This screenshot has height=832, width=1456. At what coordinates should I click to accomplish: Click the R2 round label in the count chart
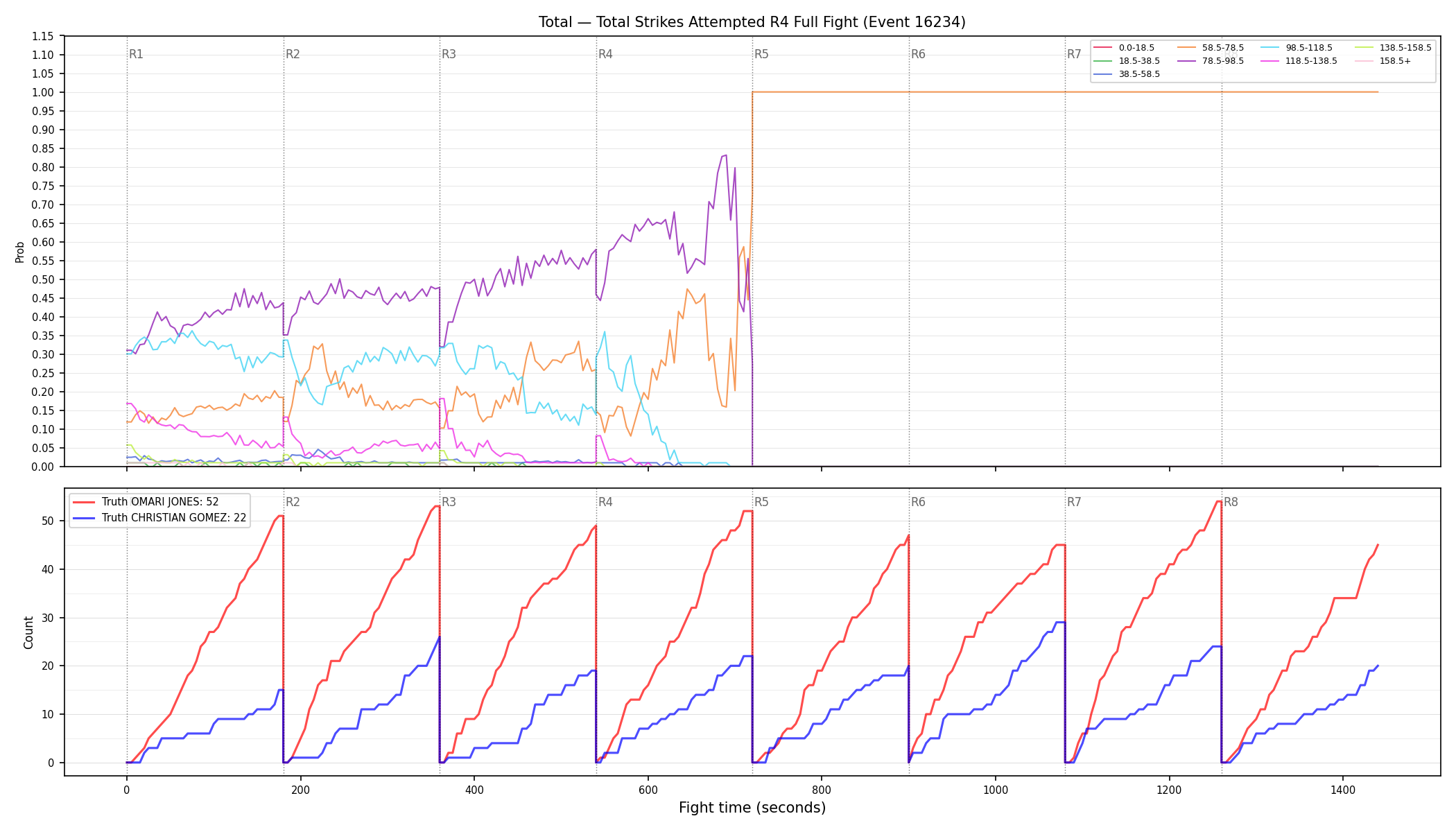pos(293,502)
